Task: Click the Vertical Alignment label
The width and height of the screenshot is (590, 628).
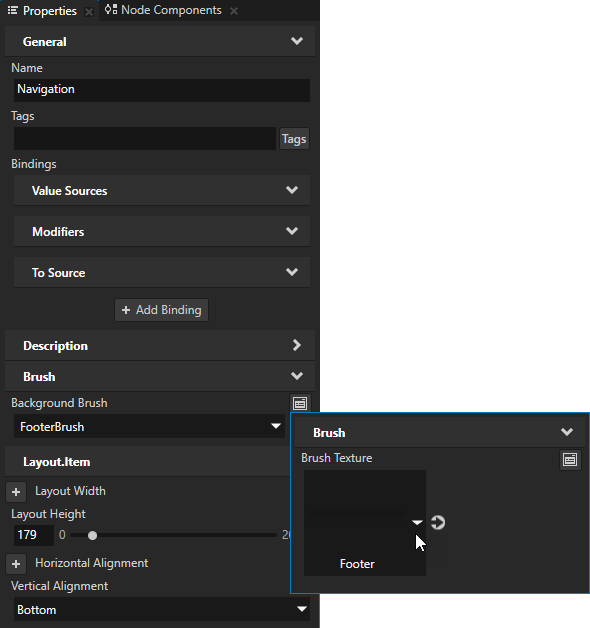Action: (x=60, y=586)
